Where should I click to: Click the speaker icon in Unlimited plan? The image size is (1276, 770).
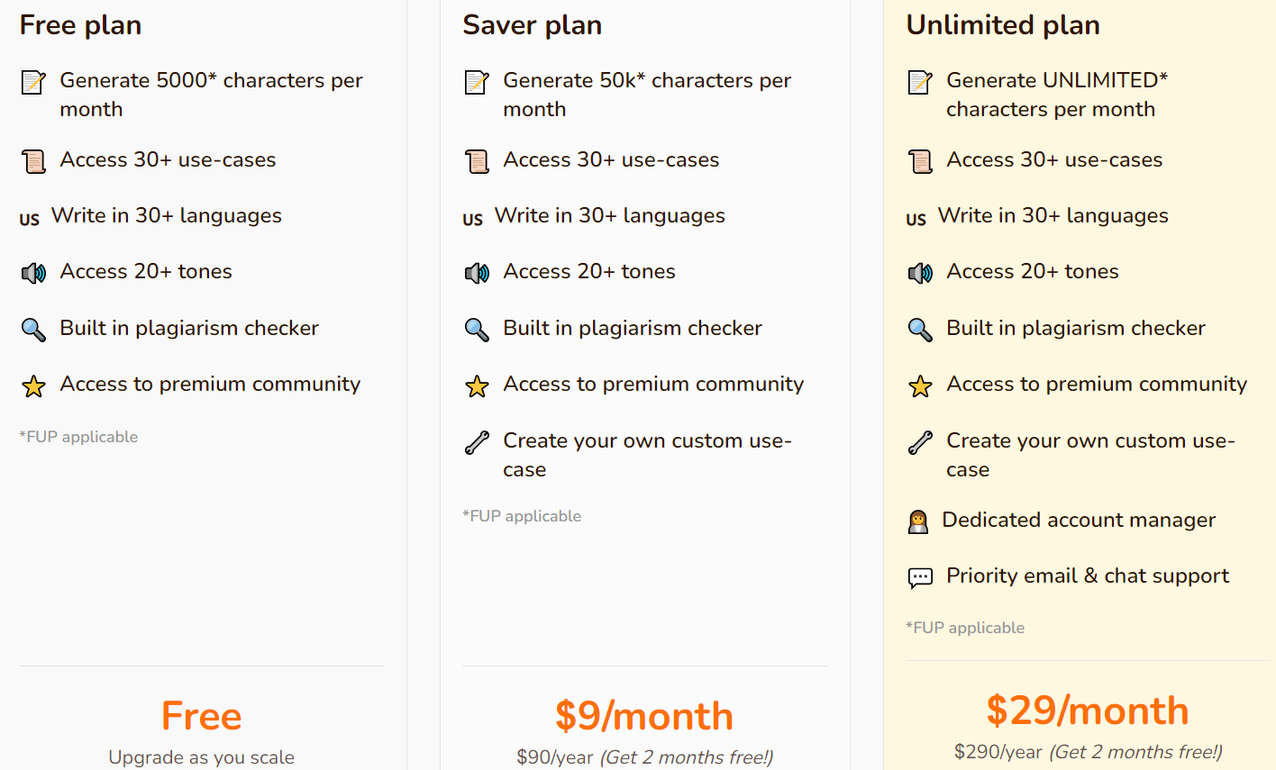[920, 273]
